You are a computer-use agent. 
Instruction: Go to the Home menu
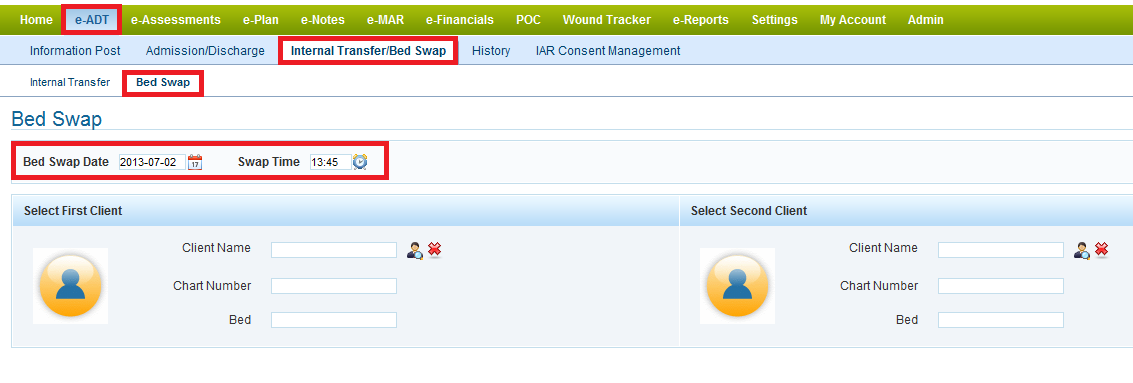point(36,20)
